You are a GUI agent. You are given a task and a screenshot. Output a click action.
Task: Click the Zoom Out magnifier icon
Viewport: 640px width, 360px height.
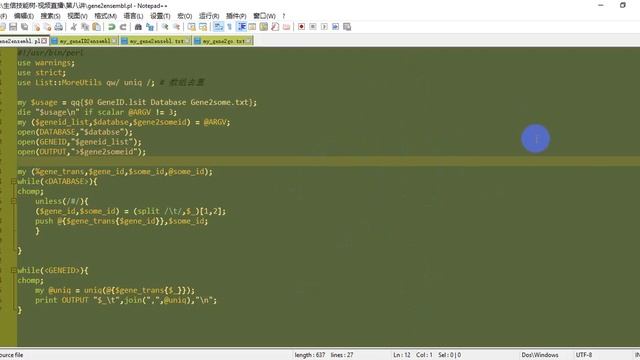click(176, 27)
